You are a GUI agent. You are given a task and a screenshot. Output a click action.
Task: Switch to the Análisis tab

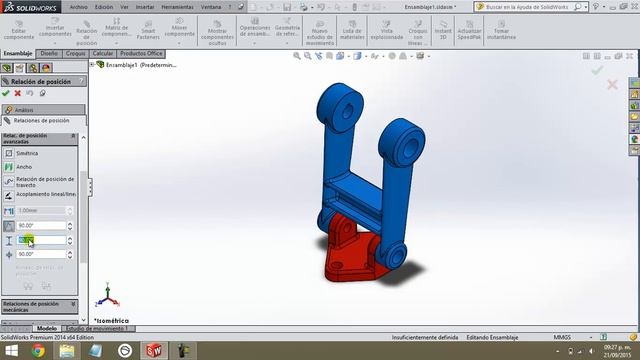43,110
